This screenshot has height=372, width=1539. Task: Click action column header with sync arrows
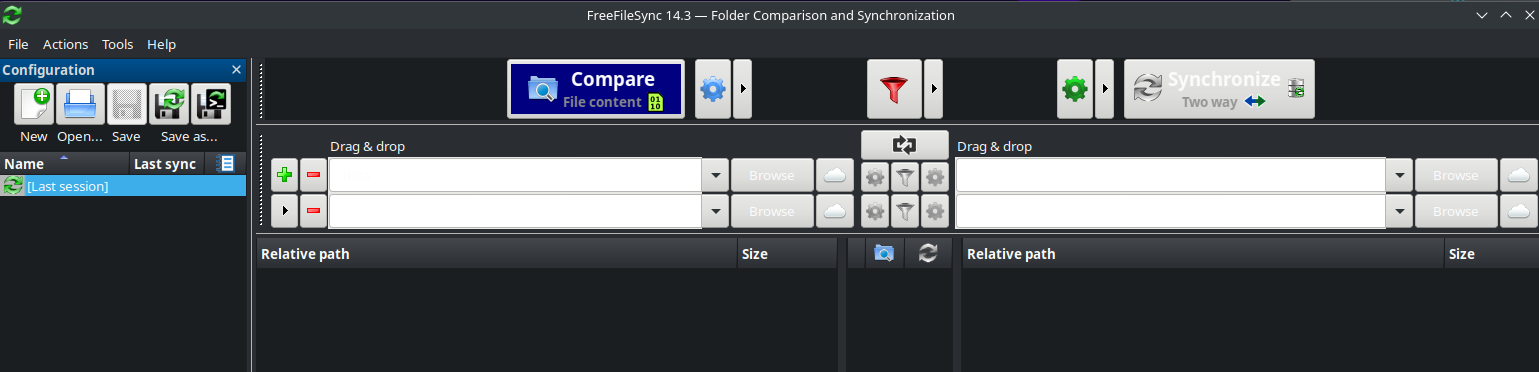tap(927, 253)
